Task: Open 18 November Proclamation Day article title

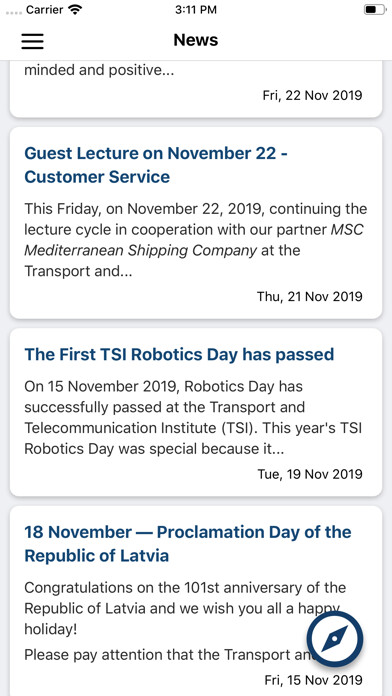Action: 188,544
